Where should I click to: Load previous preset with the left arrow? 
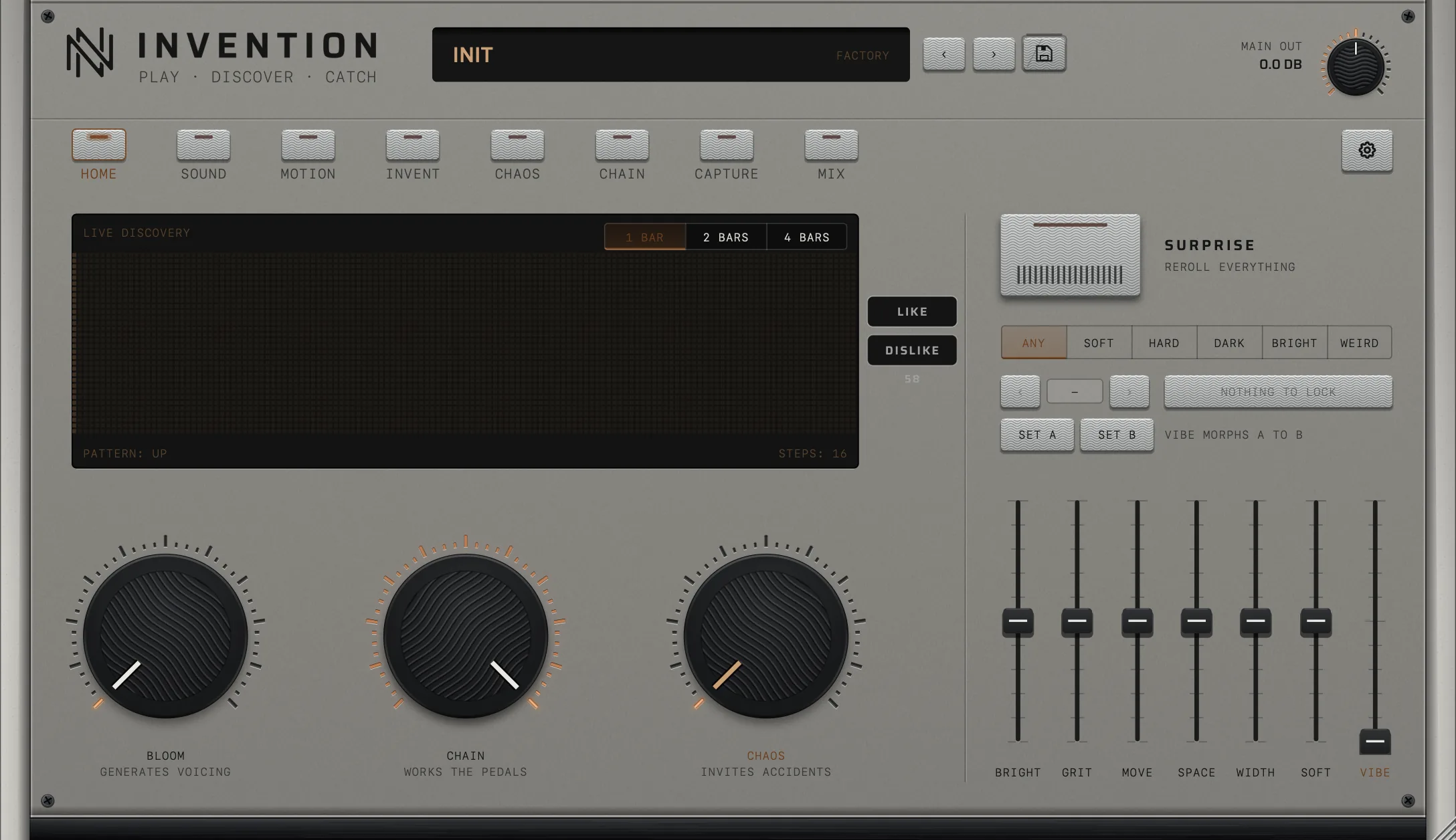coord(944,54)
